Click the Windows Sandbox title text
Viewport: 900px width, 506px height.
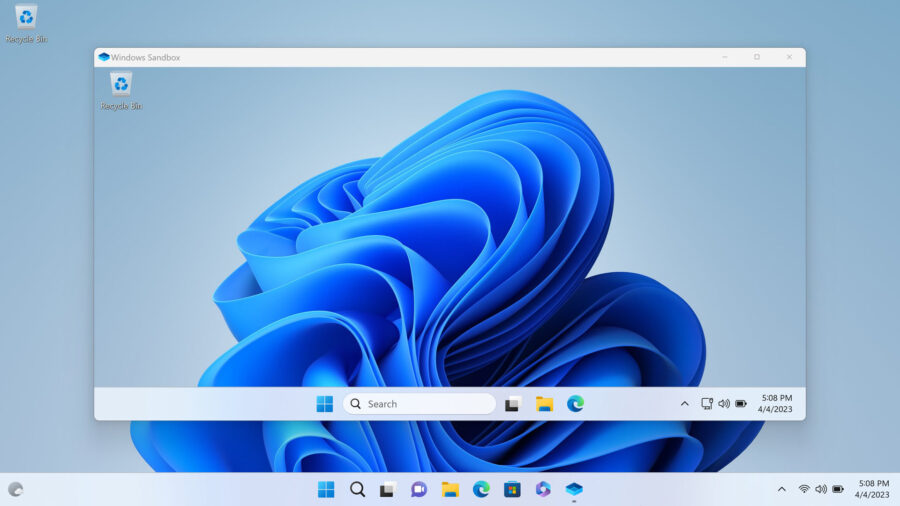145,57
